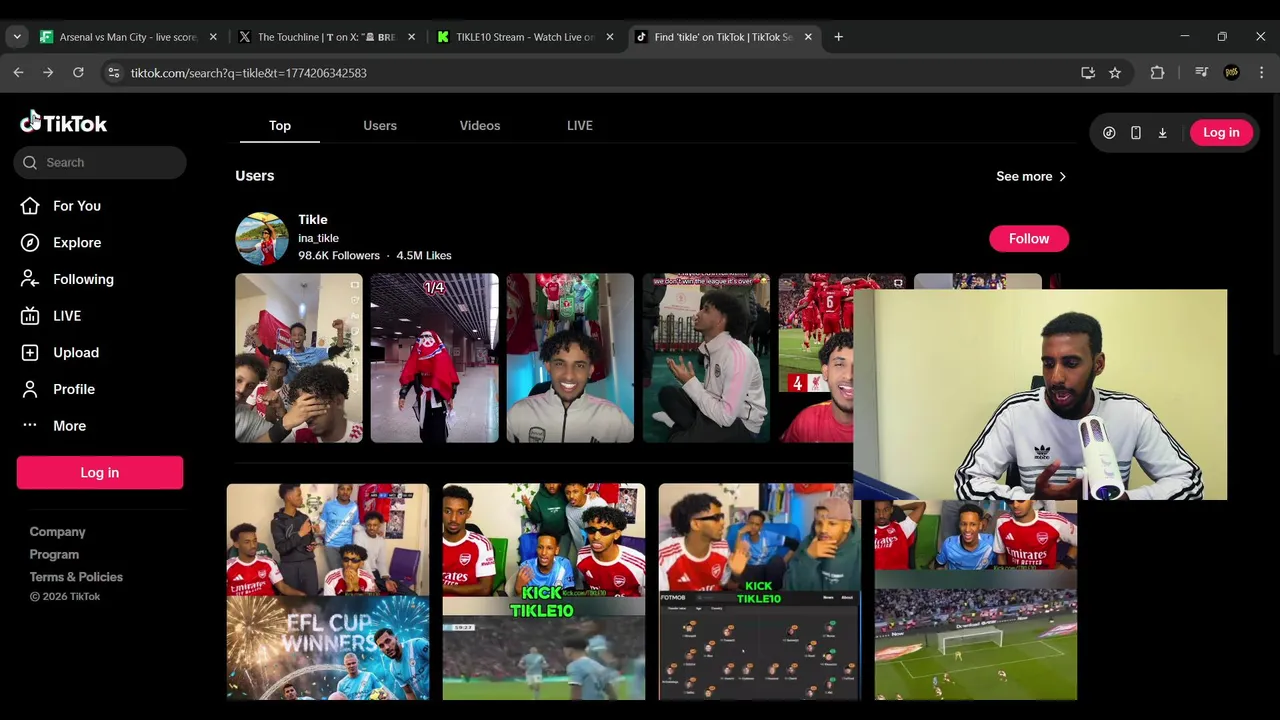Click the browser forward arrow
Viewport: 1280px width, 720px height.
tap(48, 73)
